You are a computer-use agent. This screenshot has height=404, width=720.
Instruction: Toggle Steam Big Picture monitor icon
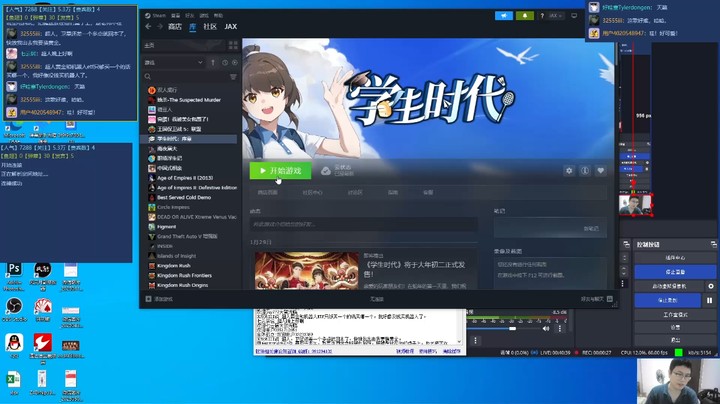pos(574,16)
